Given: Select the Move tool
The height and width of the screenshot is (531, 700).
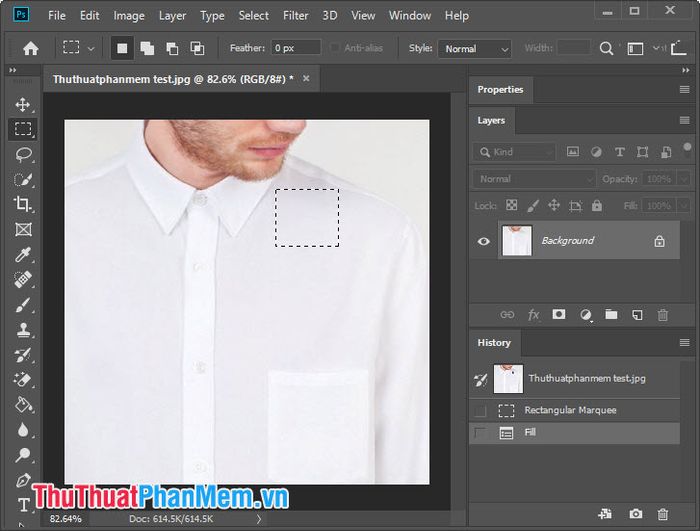Looking at the screenshot, I should click(23, 105).
